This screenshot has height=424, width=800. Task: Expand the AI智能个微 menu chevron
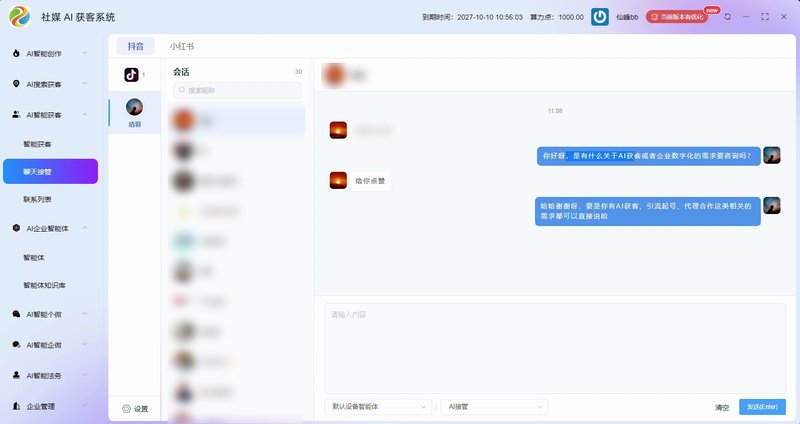(x=85, y=314)
